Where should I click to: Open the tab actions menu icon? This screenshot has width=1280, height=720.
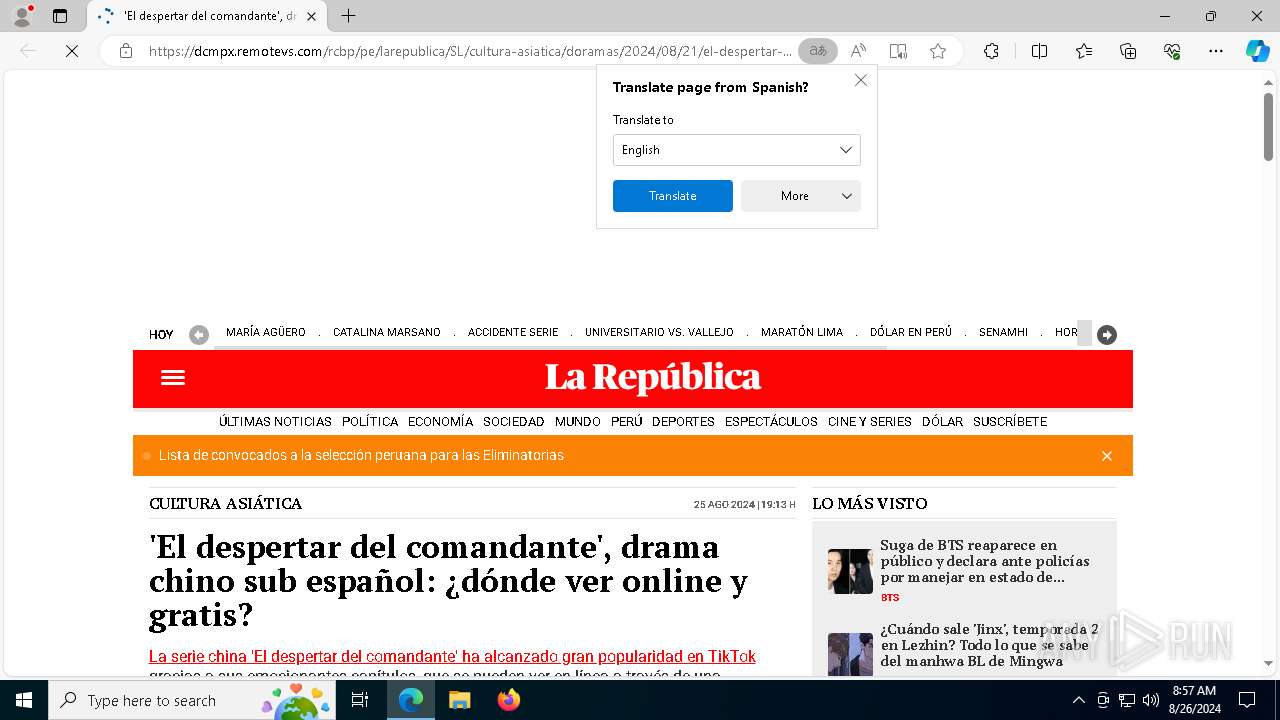(x=60, y=16)
